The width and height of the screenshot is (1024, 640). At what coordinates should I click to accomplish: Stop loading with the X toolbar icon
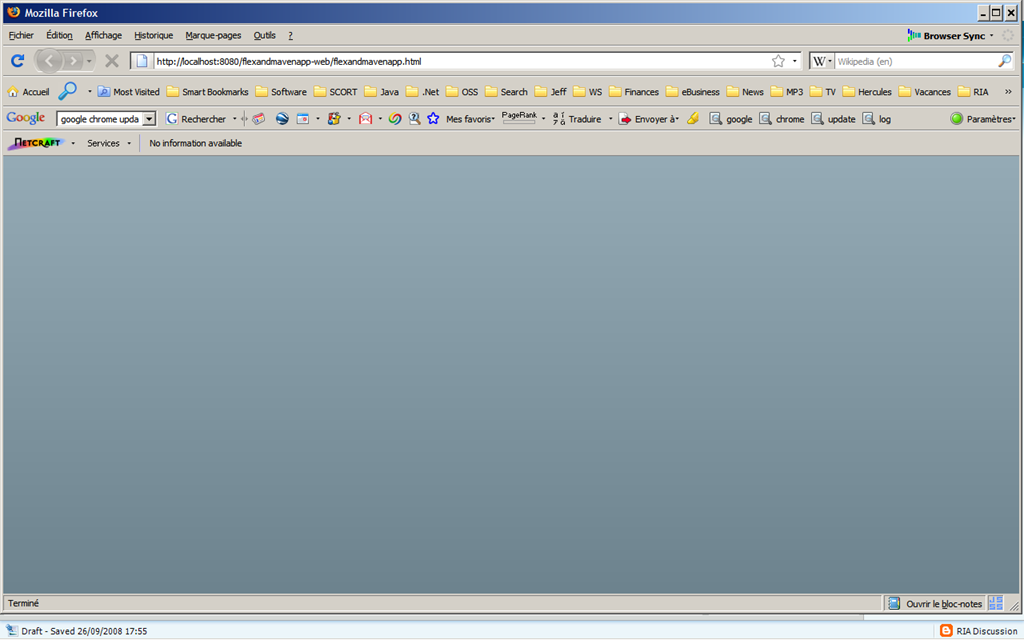(112, 61)
